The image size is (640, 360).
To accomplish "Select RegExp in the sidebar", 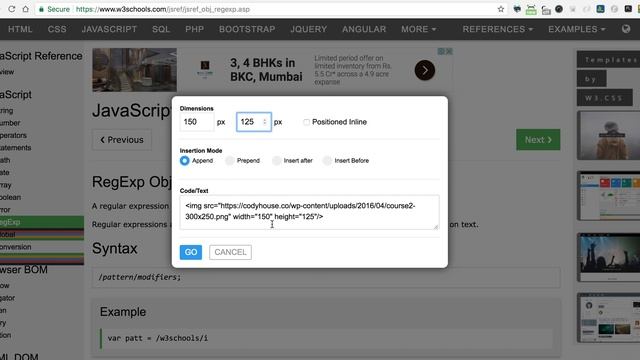I will point(42,222).
